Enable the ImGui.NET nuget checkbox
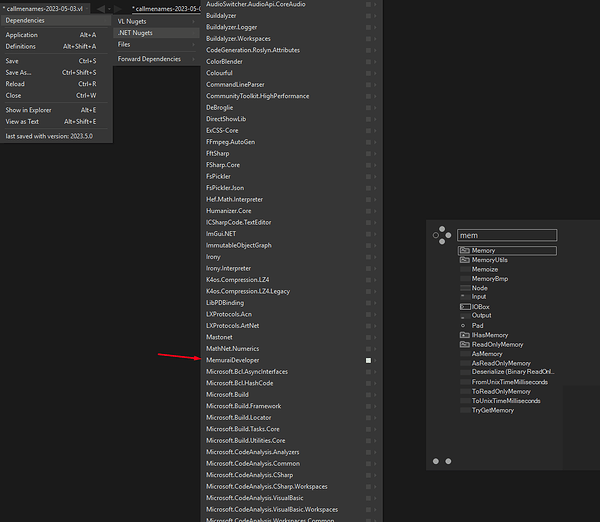600x522 pixels. tap(368, 234)
